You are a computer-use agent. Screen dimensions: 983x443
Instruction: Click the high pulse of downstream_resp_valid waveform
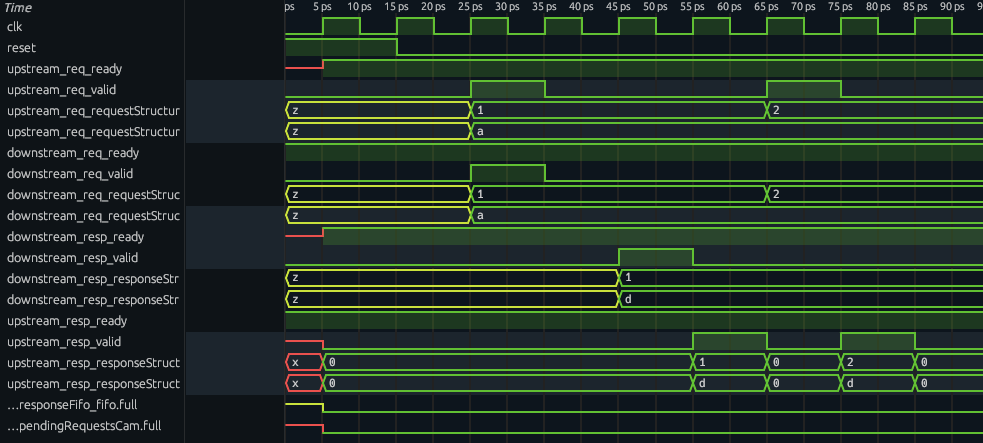656,256
